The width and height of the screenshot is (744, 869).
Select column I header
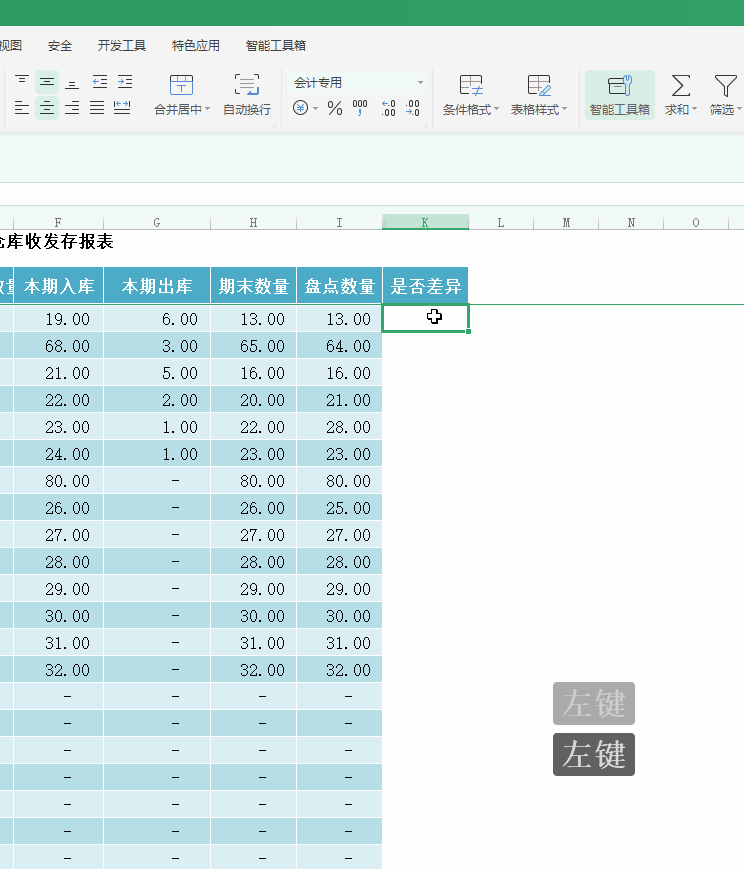339,222
